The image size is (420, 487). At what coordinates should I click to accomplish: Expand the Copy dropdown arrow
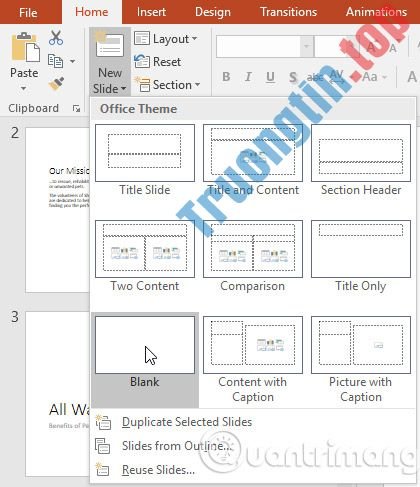coord(72,61)
